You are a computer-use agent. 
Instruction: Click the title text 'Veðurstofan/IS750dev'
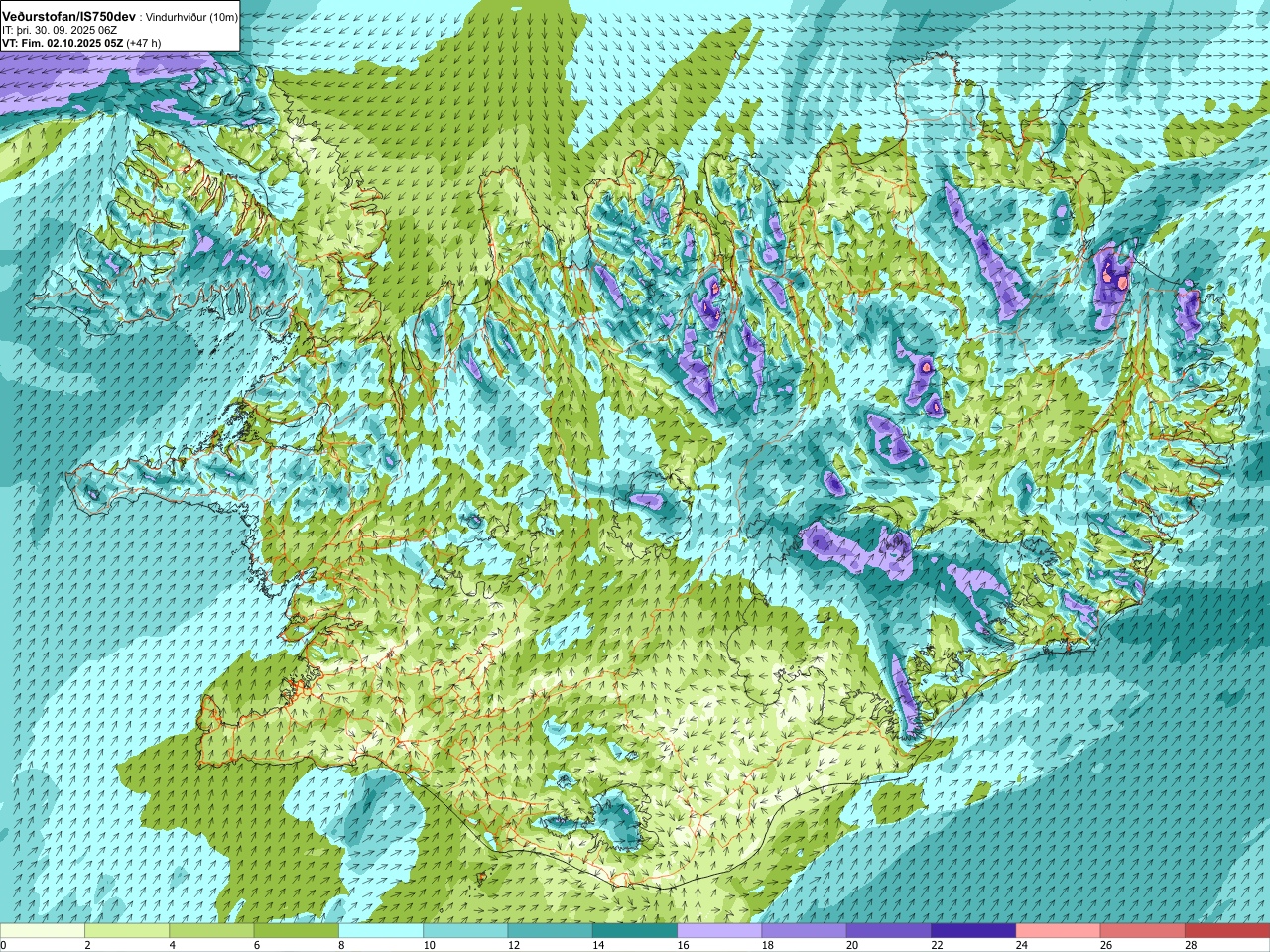(69, 17)
